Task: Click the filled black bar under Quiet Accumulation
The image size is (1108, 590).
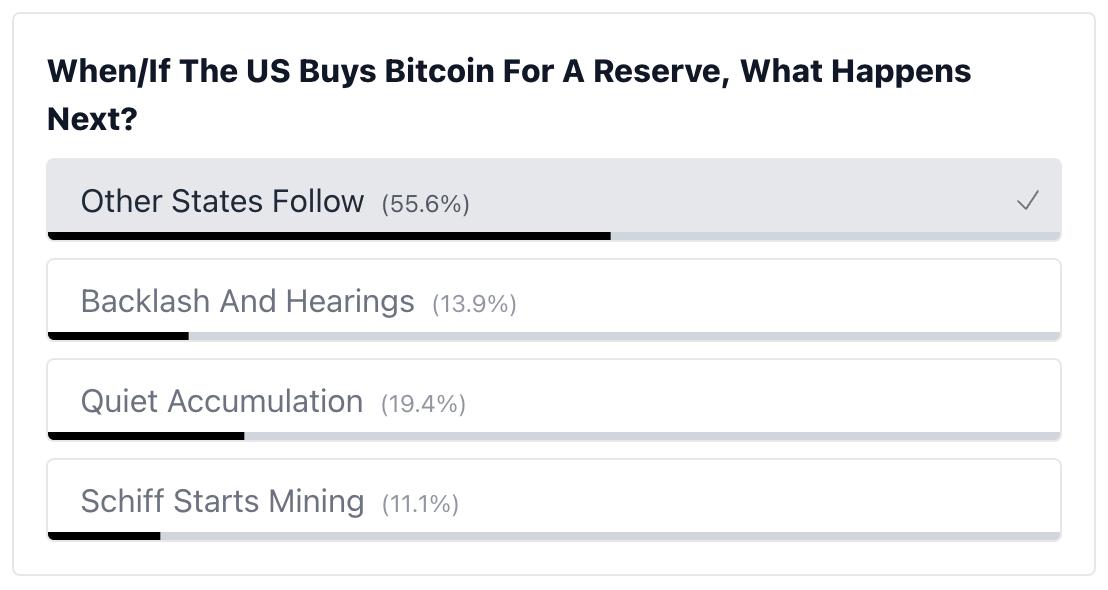Action: [x=146, y=436]
